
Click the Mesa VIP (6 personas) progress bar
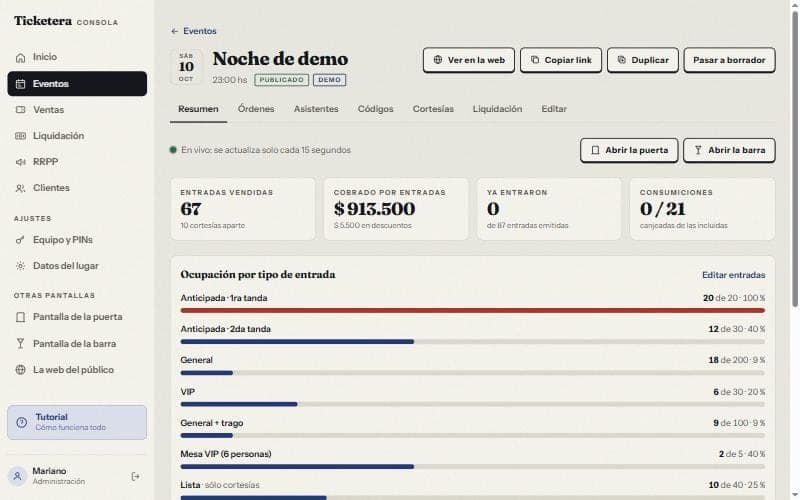click(472, 466)
